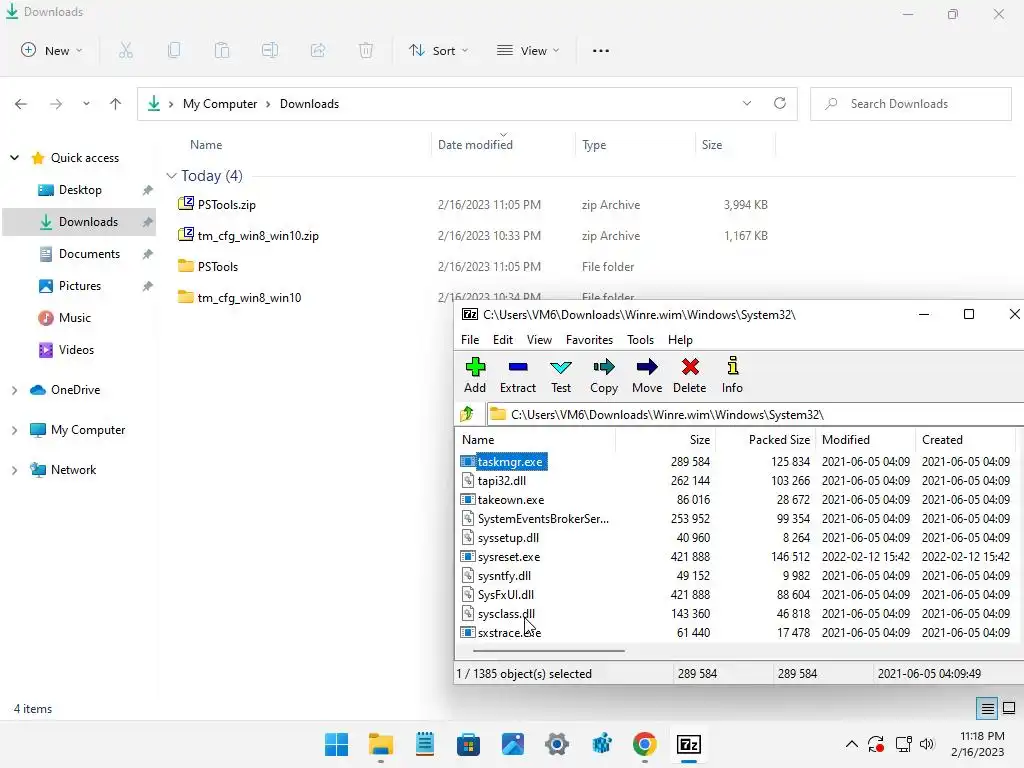Open the taskbar clock and date

point(978,744)
